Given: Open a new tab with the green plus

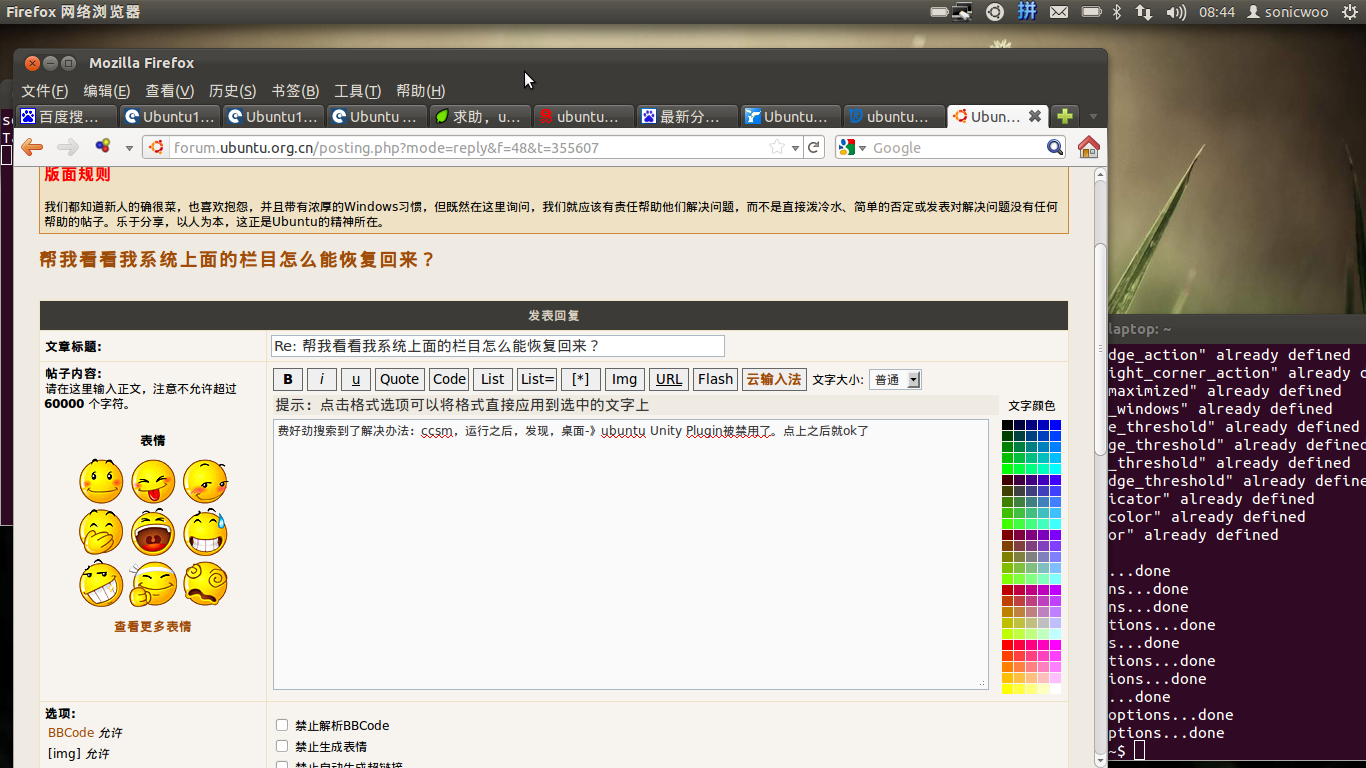Looking at the screenshot, I should click(x=1065, y=116).
